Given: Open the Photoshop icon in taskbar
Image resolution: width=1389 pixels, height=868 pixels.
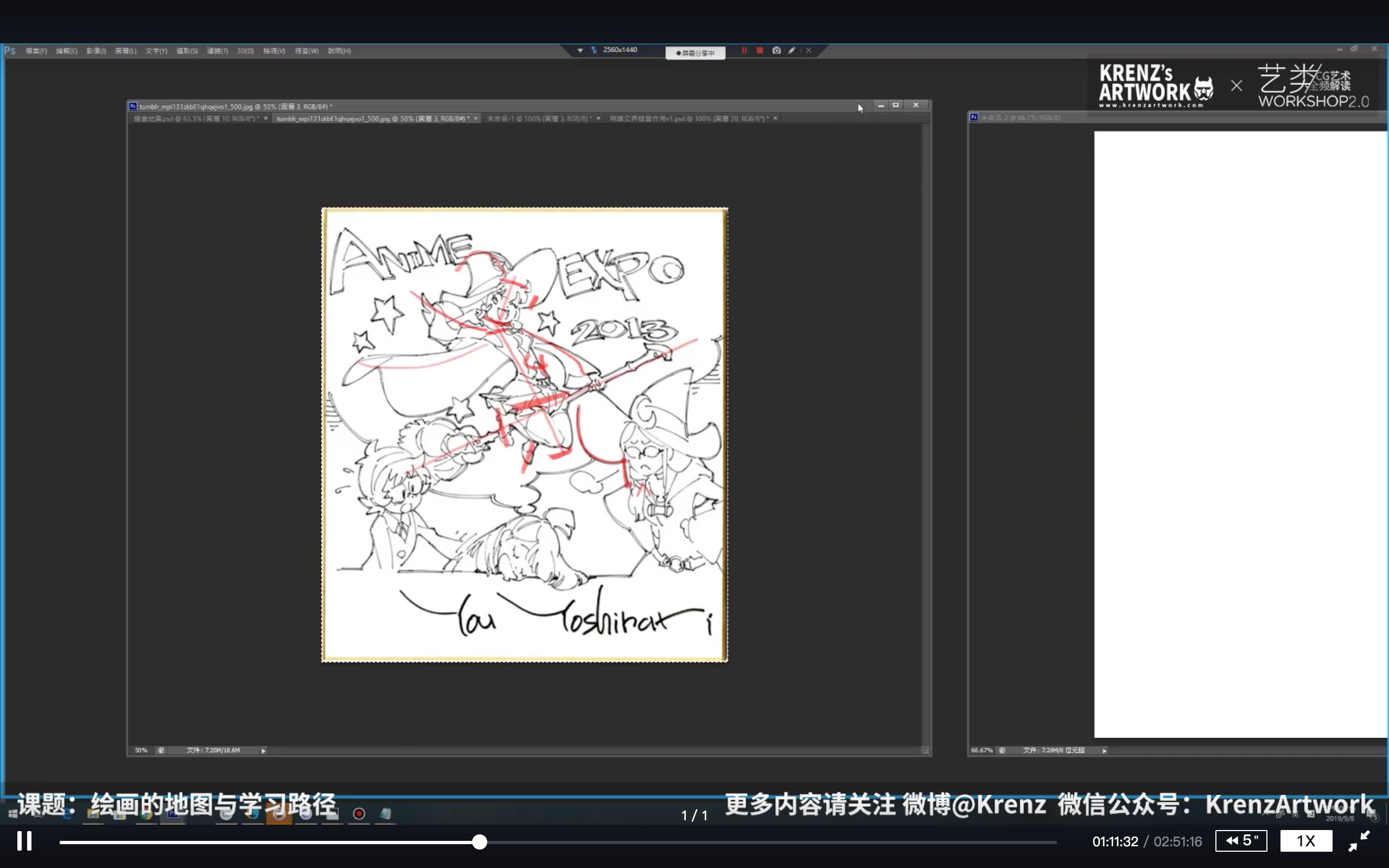Looking at the screenshot, I should [x=173, y=813].
